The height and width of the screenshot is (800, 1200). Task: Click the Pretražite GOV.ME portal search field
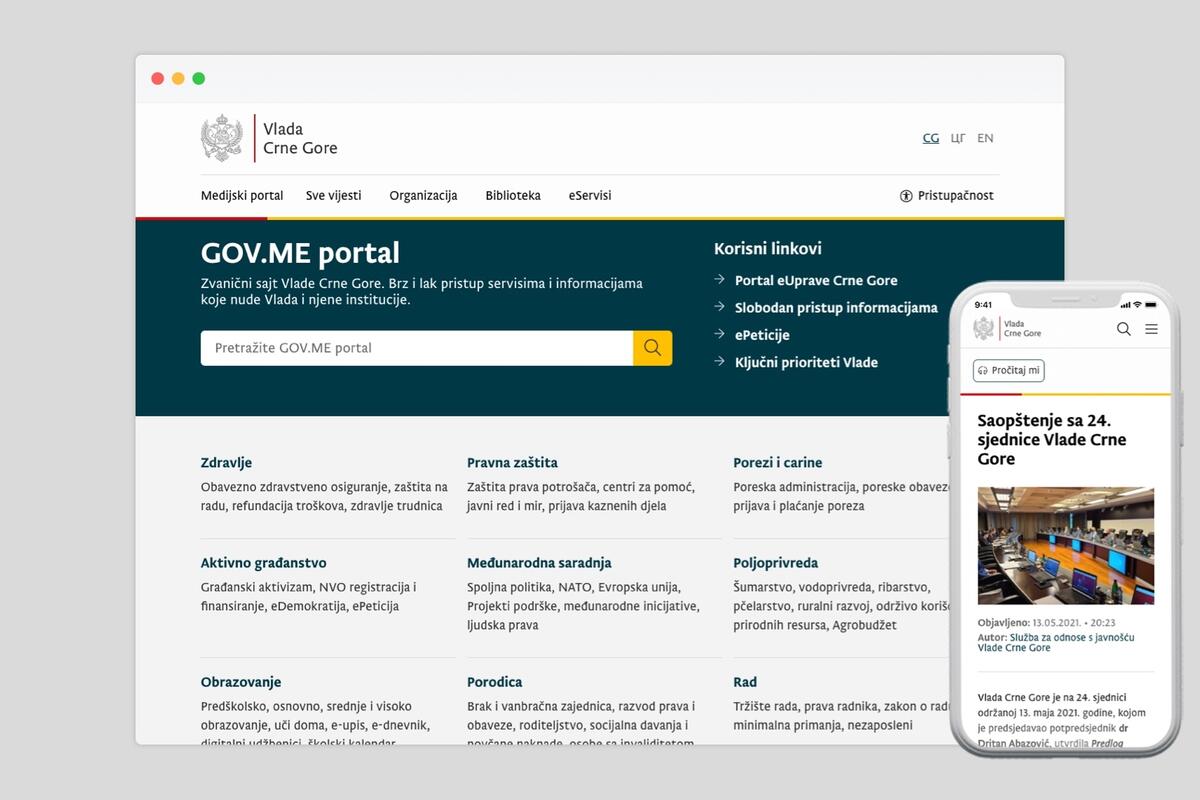click(x=416, y=348)
